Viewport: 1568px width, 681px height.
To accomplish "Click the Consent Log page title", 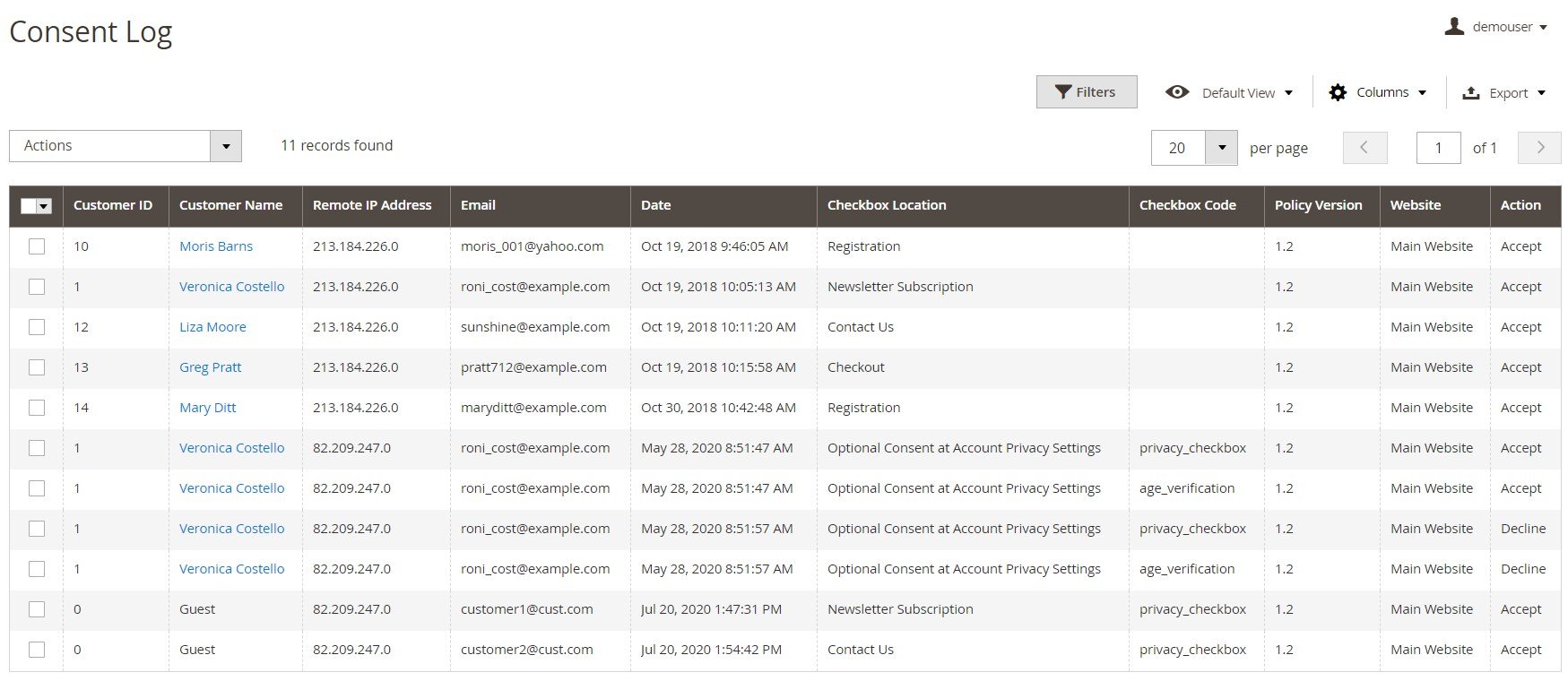I will click(x=91, y=32).
